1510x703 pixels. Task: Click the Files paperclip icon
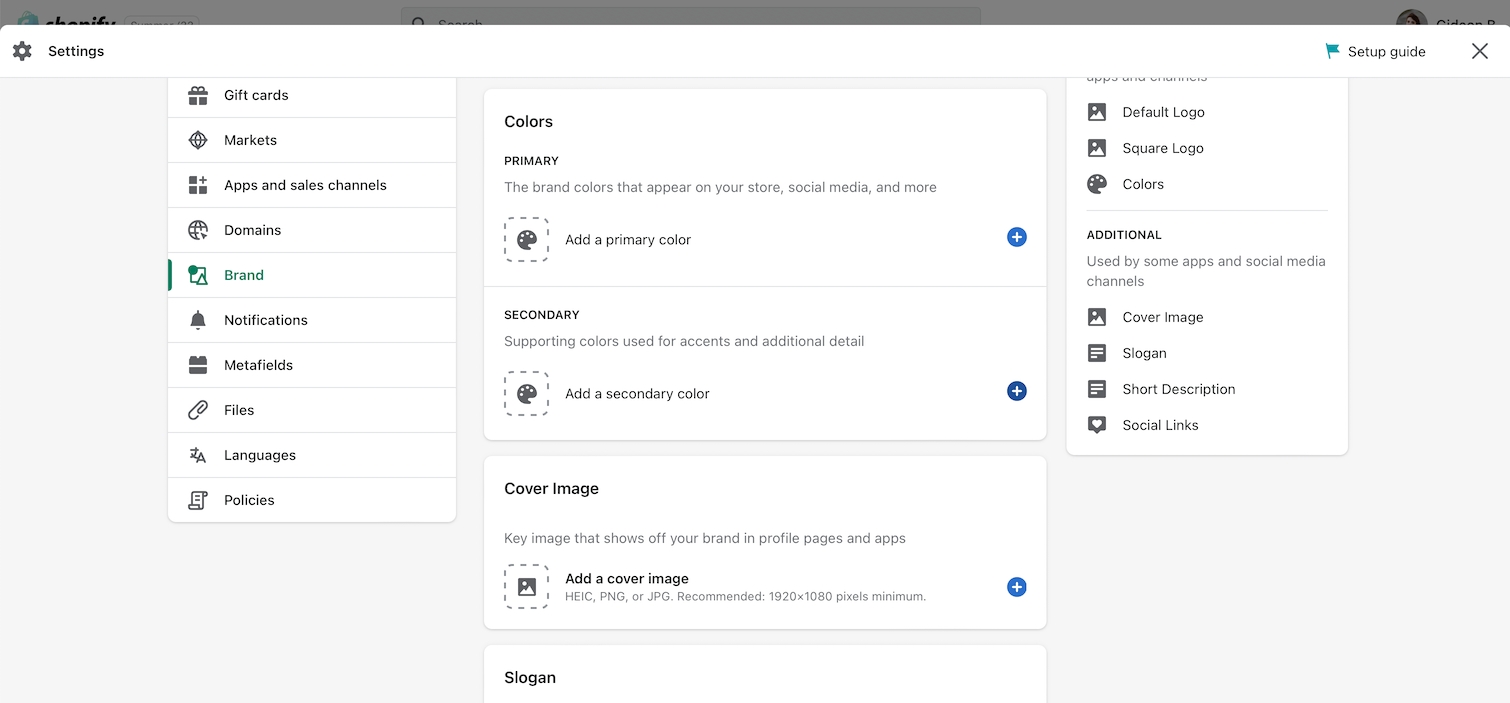pos(198,410)
